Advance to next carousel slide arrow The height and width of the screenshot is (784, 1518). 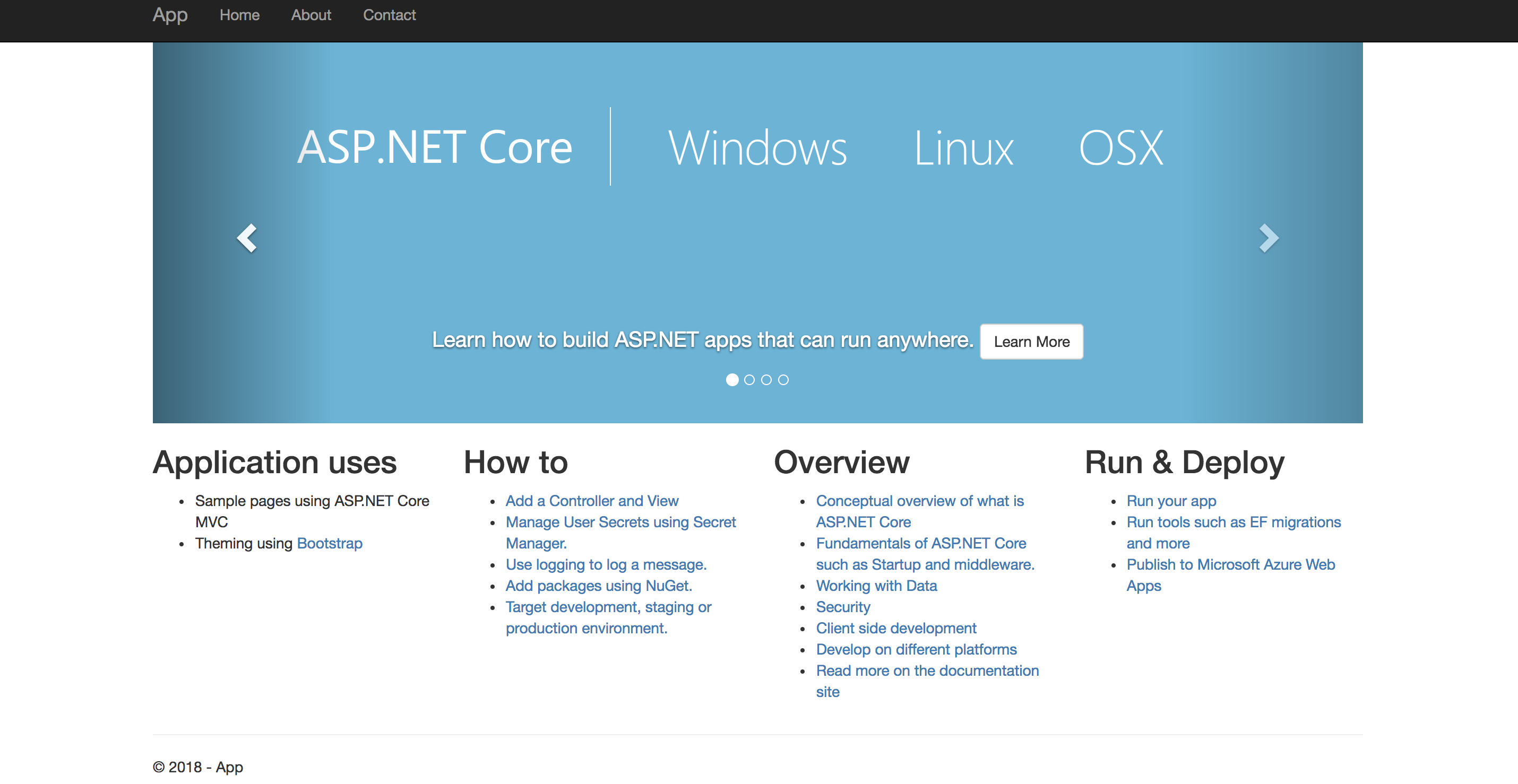(x=1269, y=238)
